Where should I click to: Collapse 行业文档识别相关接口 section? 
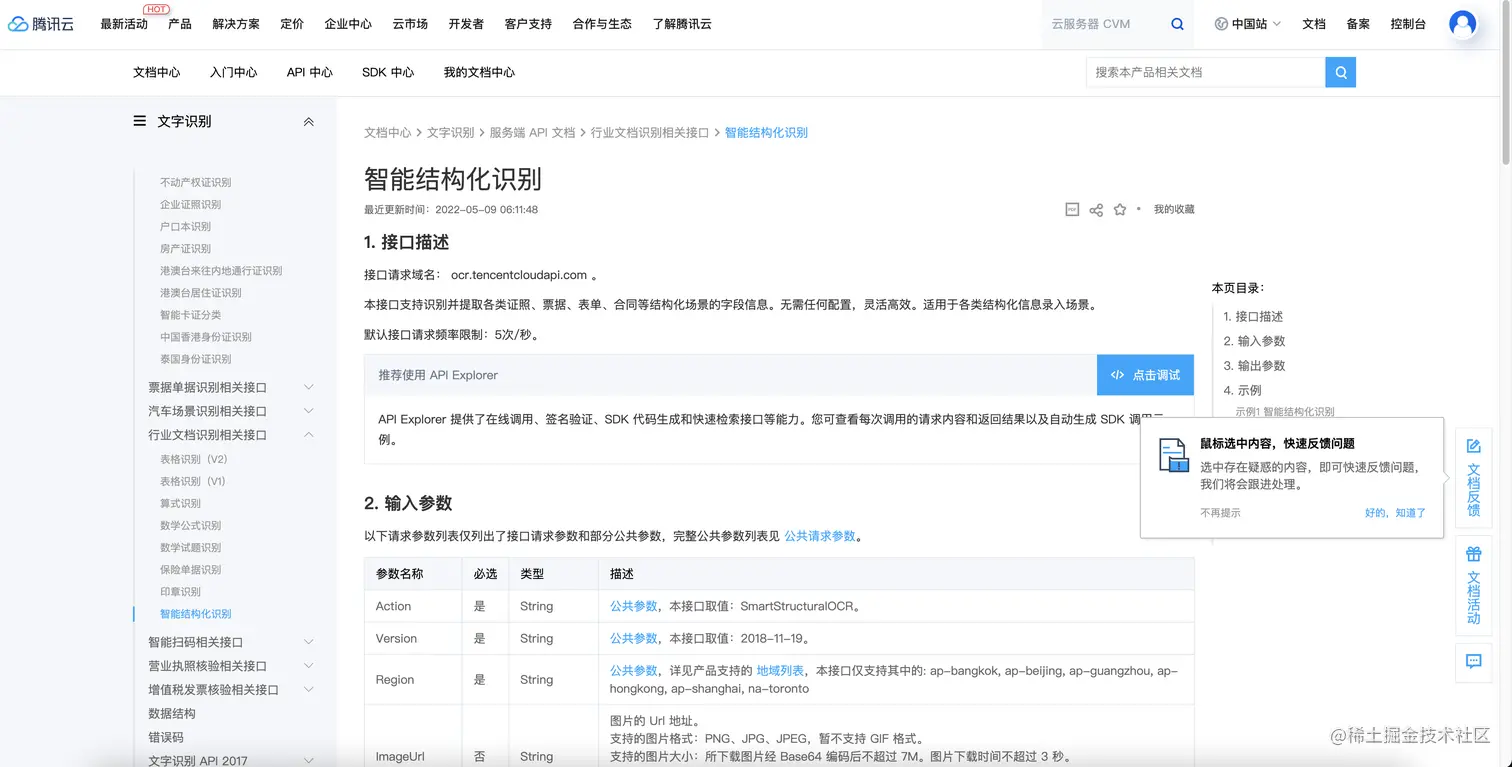pos(308,435)
